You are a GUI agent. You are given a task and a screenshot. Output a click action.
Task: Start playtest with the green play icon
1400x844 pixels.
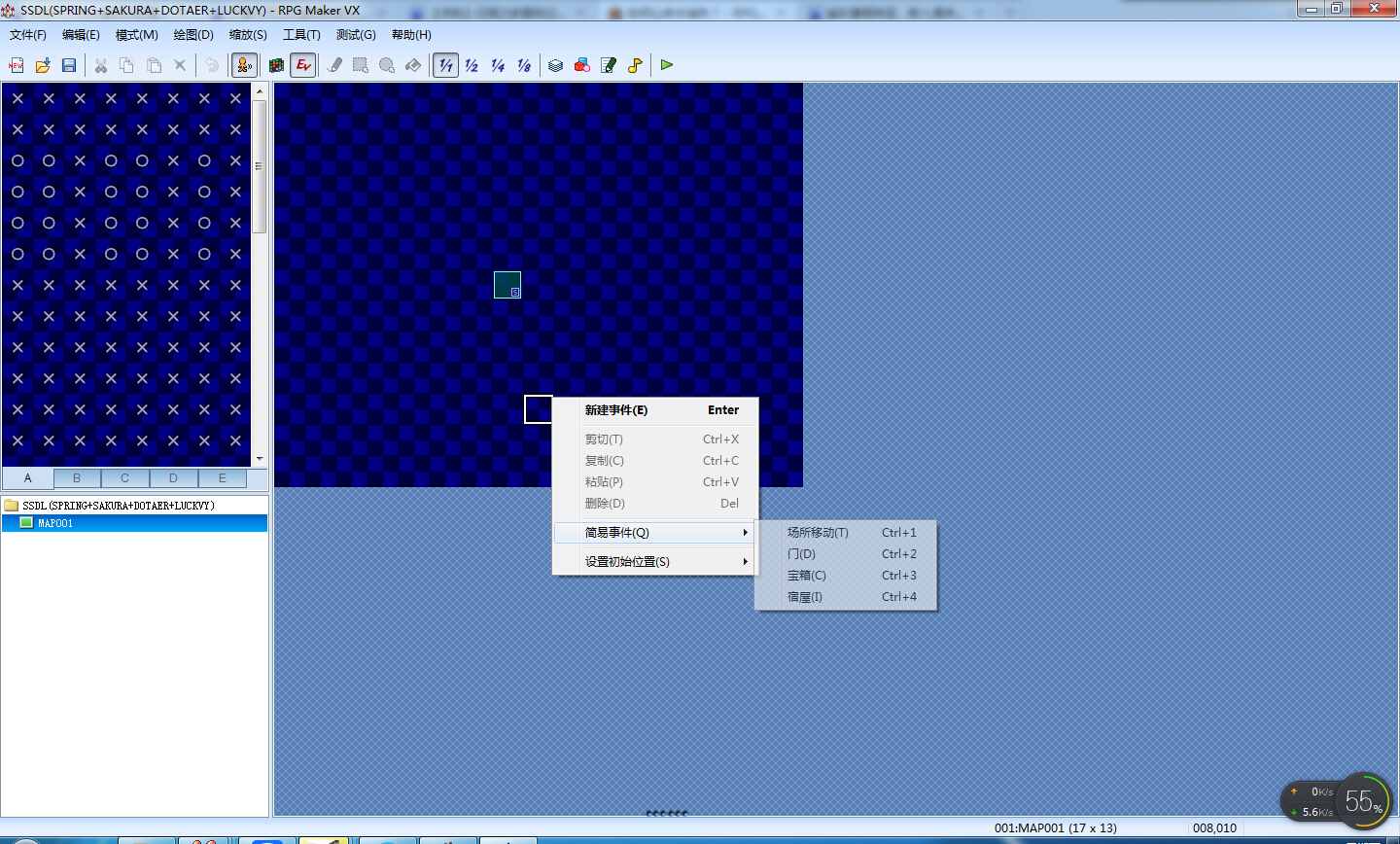click(666, 65)
